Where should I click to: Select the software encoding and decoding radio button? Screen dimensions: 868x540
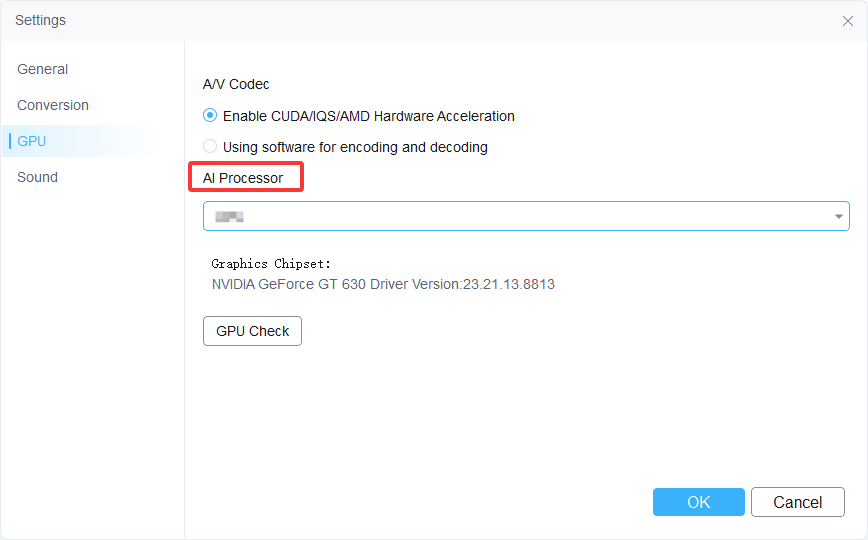(x=210, y=146)
